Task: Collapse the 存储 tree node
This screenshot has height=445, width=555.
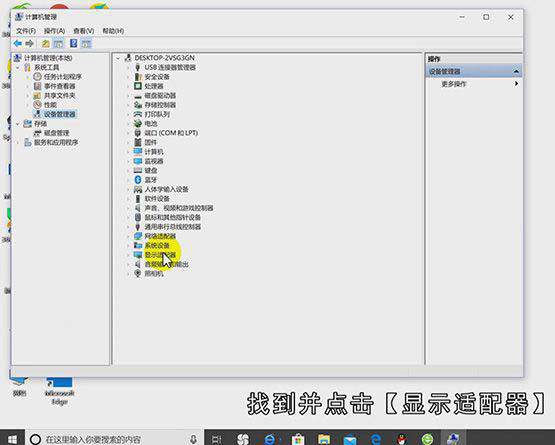Action: tap(18, 124)
